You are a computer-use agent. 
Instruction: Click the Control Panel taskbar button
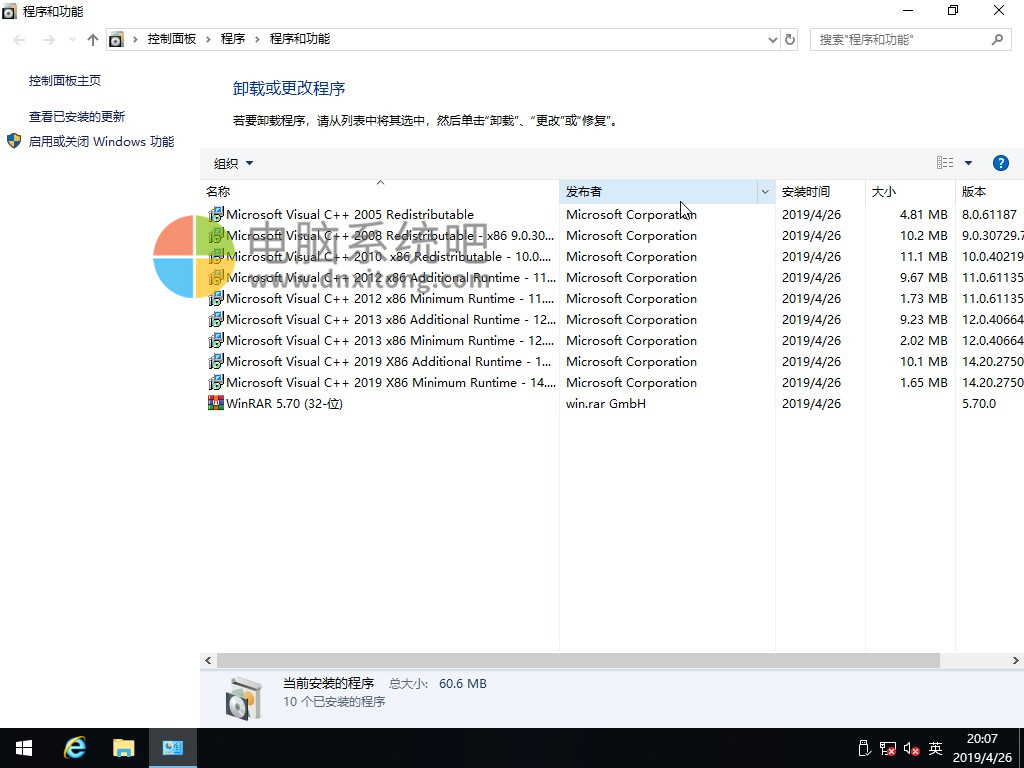(x=172, y=748)
